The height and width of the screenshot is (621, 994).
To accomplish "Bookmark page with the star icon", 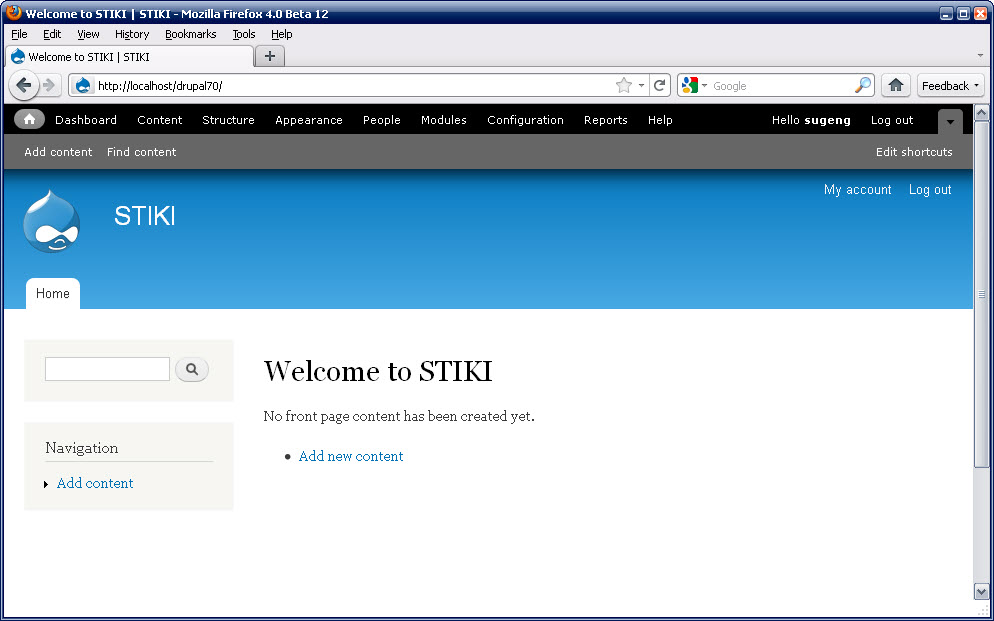I will 624,86.
